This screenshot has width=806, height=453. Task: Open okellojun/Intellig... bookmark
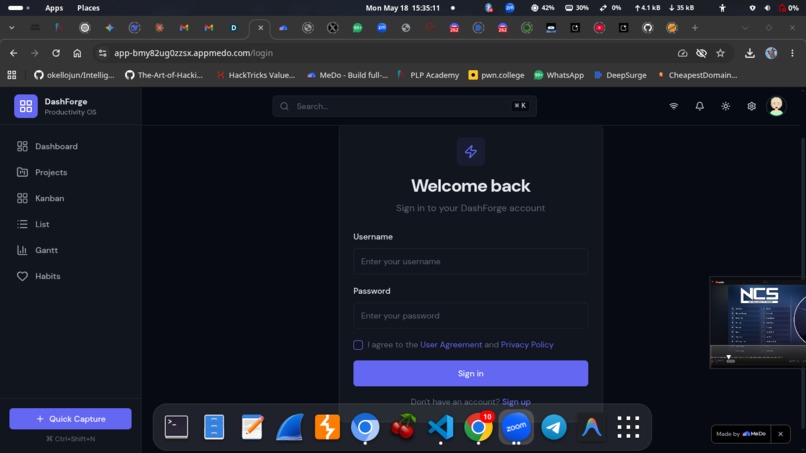coord(75,75)
